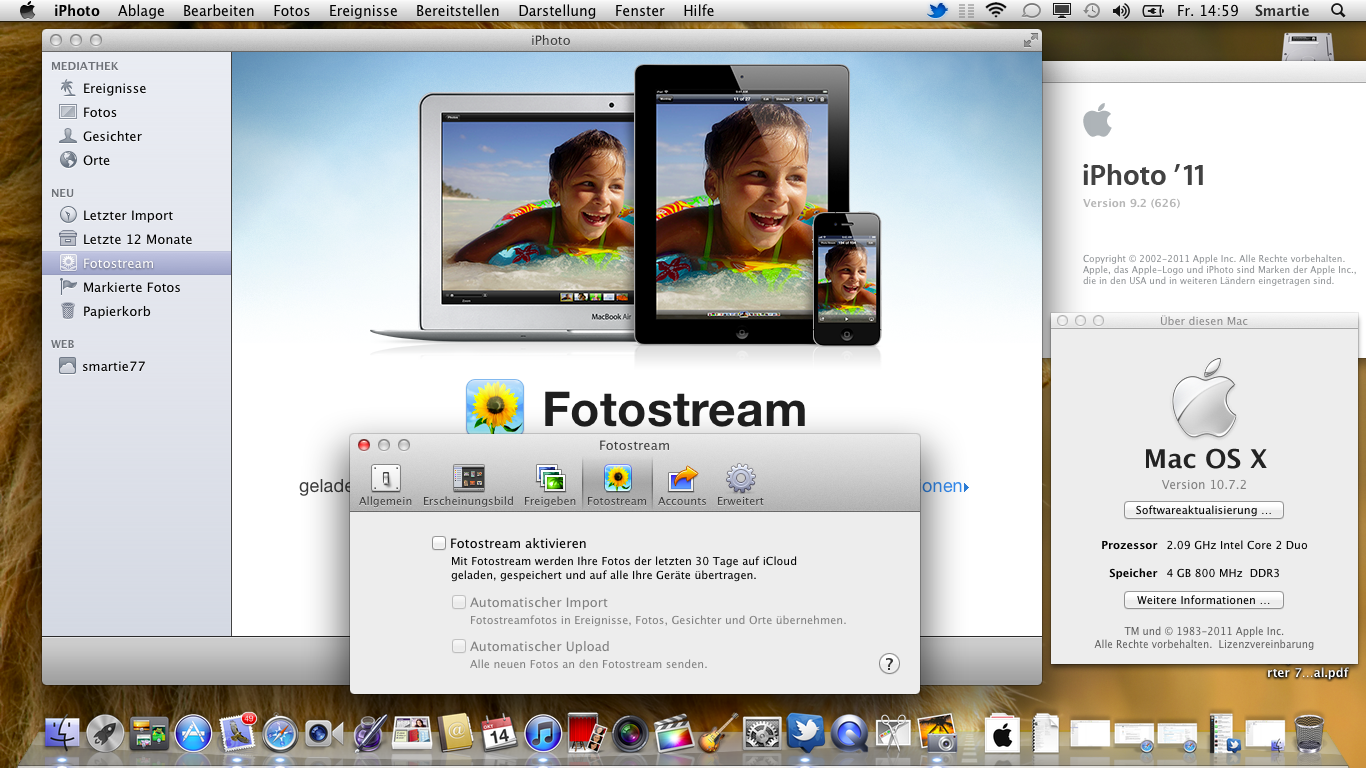Viewport: 1366px width, 768px height.
Task: Toggle the Automatischer Import checkbox
Action: tap(459, 602)
